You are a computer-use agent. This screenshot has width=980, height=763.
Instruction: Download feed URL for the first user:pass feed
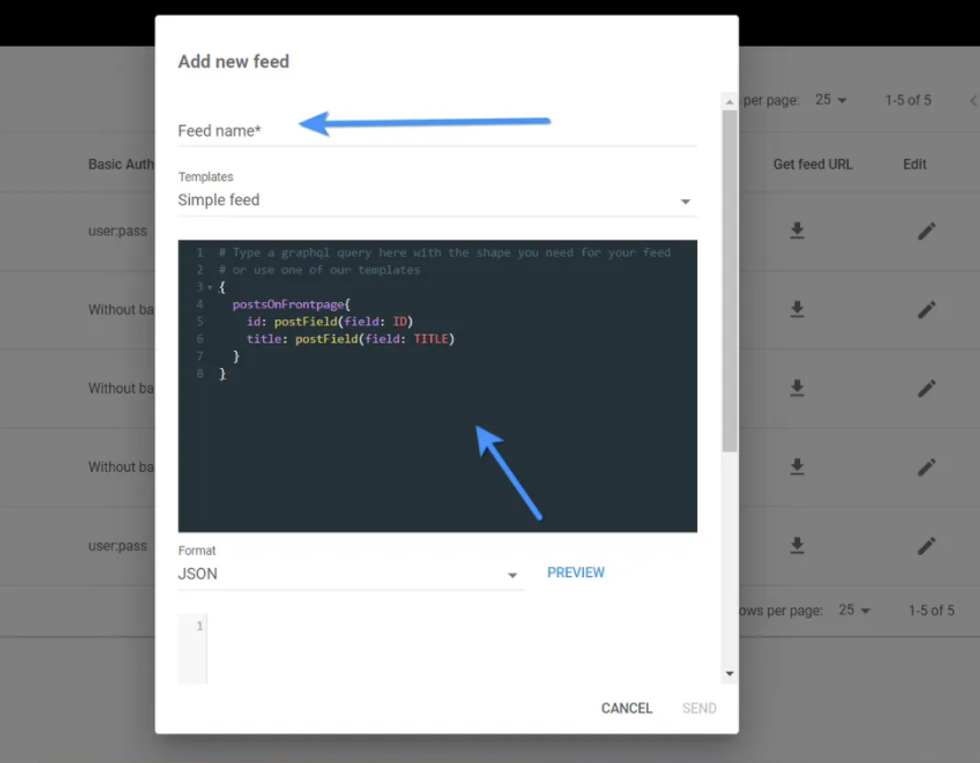797,230
